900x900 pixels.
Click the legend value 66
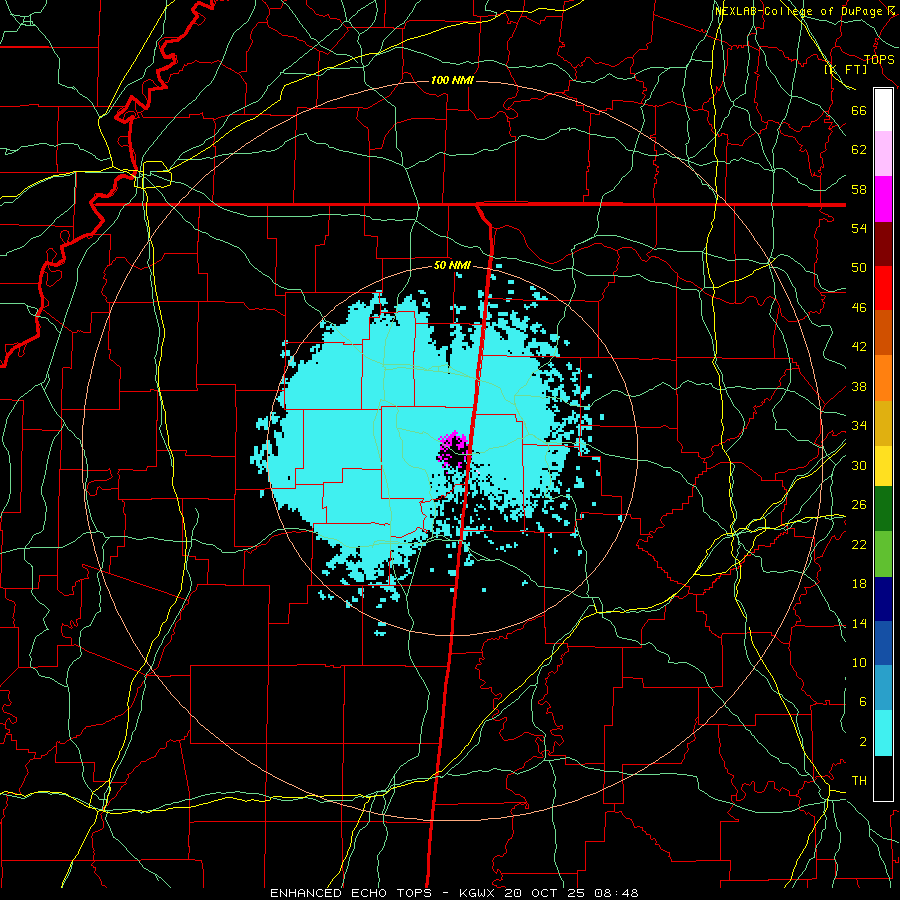coord(859,110)
